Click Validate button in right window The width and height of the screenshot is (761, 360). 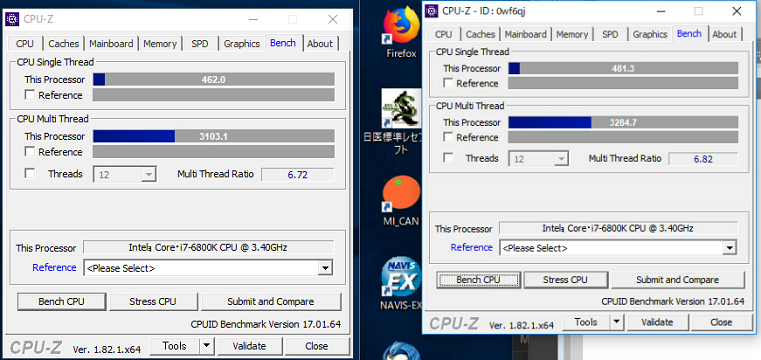(657, 322)
